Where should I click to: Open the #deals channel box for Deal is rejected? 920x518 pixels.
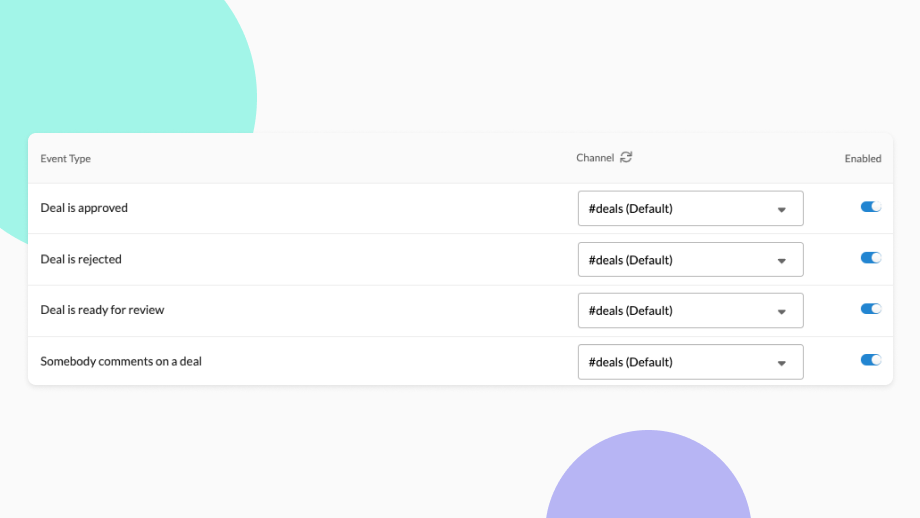point(680,260)
